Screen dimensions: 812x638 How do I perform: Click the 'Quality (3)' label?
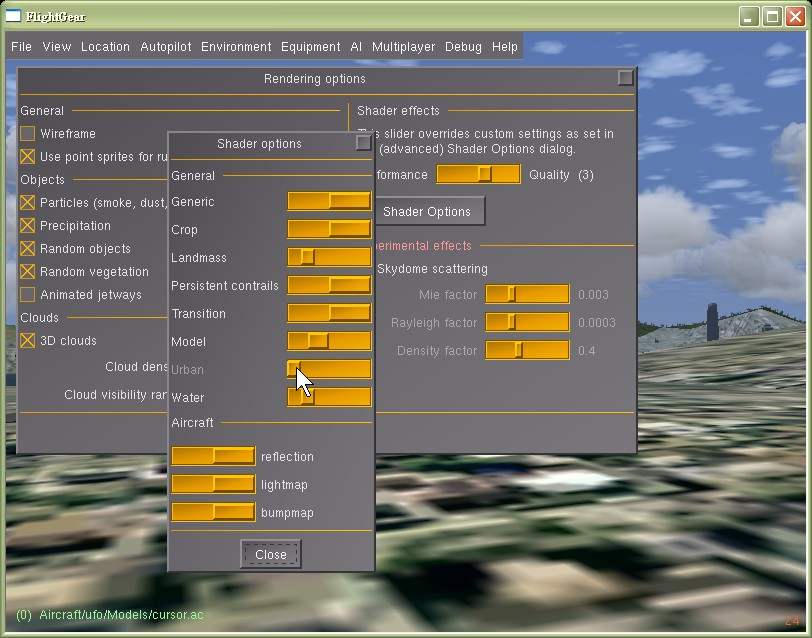561,175
